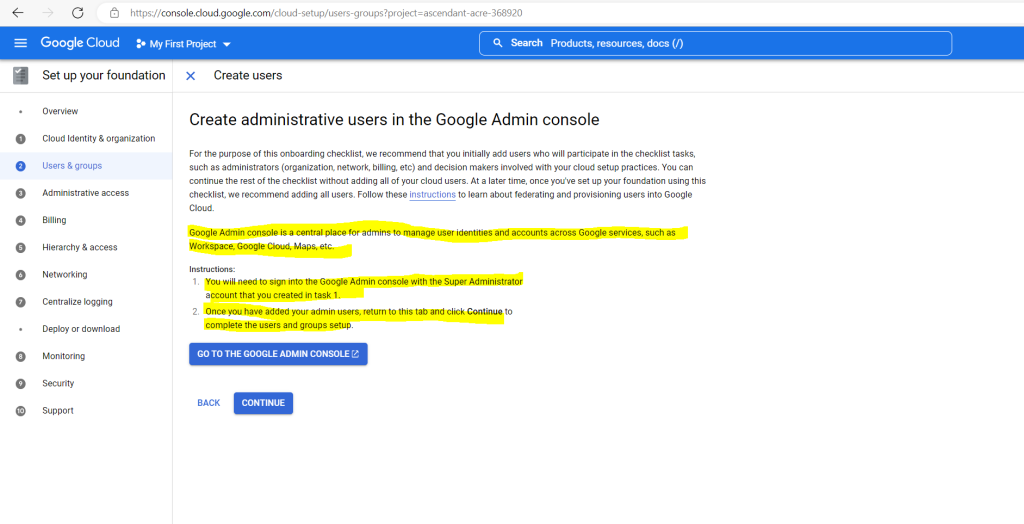Screen dimensions: 1024x524
Task: Reload the page with refresh icon
Action: [x=77, y=12]
